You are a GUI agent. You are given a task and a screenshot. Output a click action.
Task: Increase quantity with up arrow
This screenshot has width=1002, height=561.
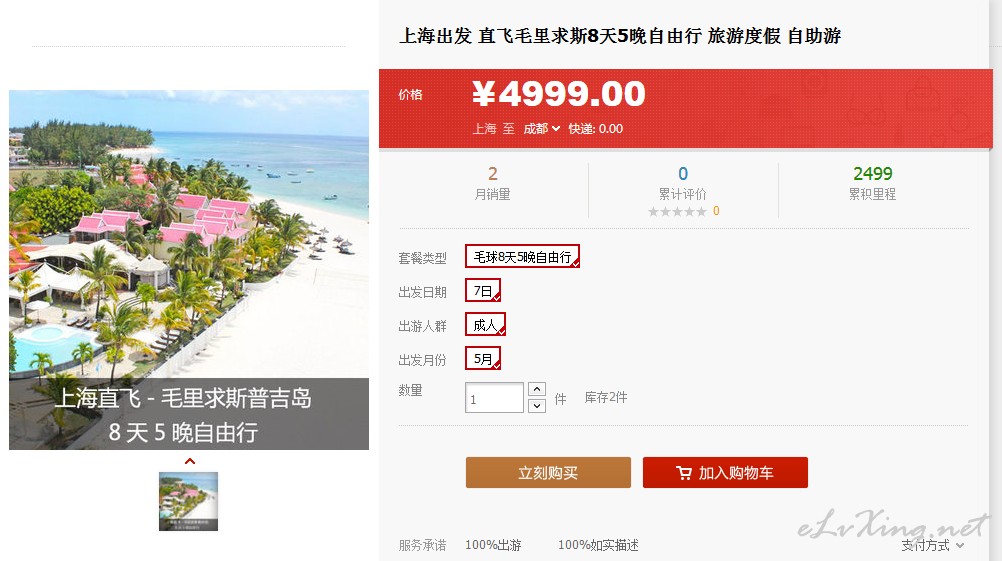click(537, 389)
